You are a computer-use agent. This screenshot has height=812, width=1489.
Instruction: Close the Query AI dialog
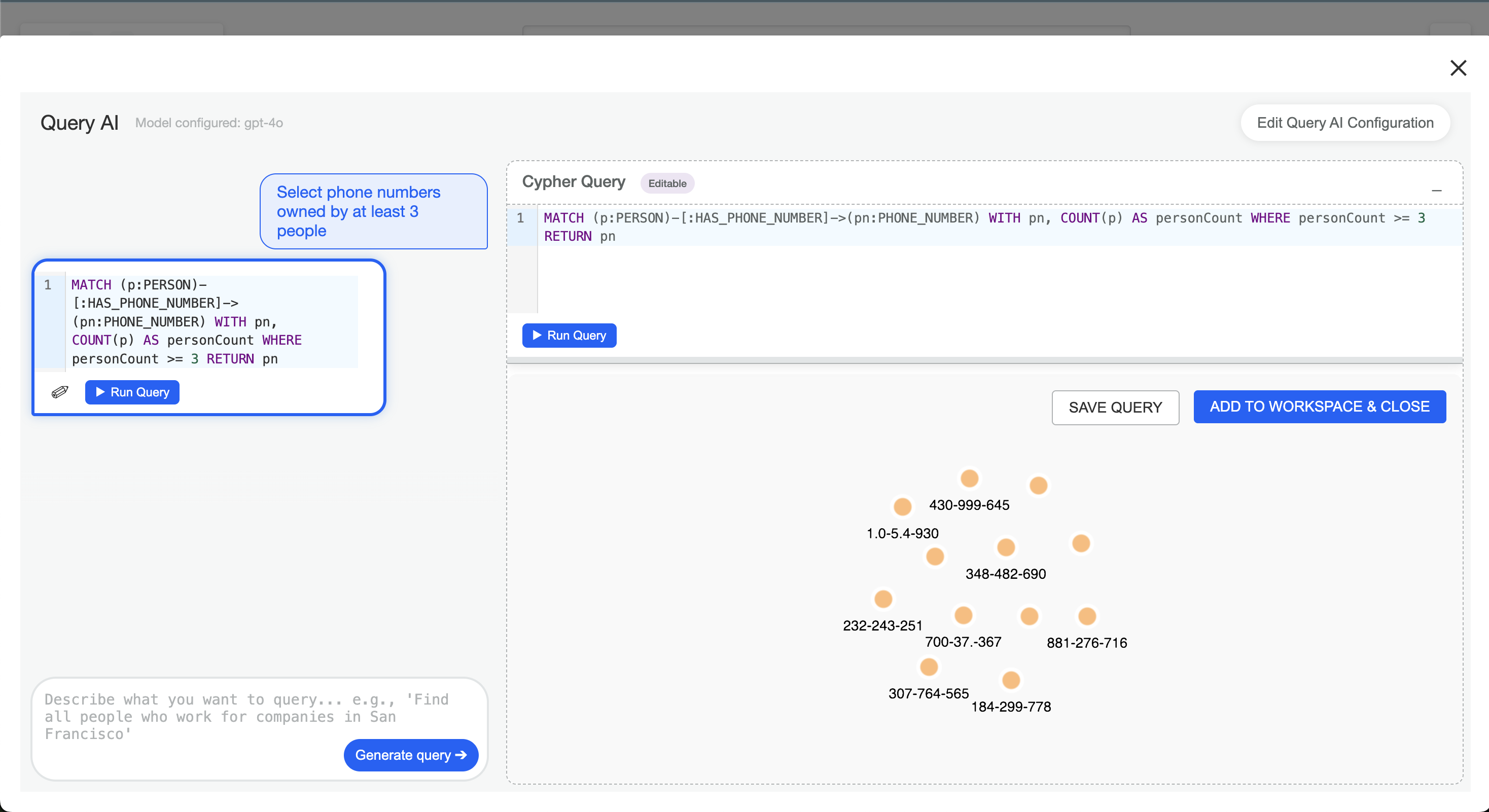tap(1459, 67)
